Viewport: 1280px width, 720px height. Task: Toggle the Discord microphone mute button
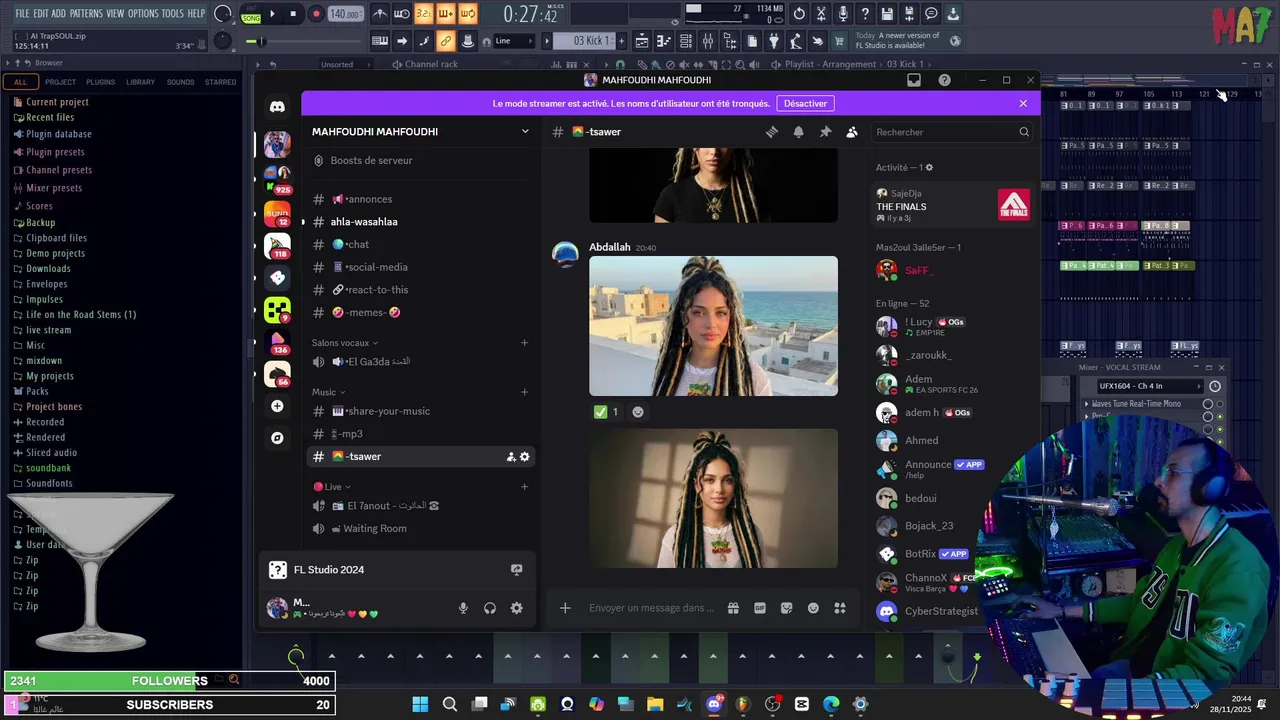coord(463,608)
